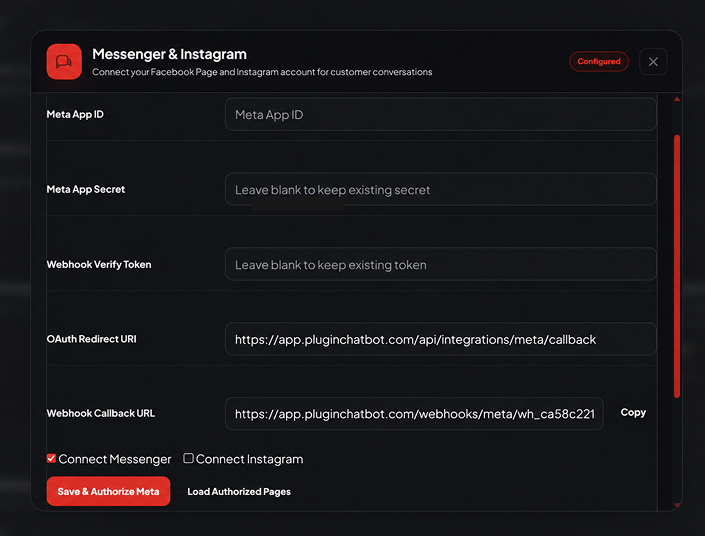Screen dimensions: 705x536
Task: Click the scrollbar up arrow
Action: click(x=677, y=99)
